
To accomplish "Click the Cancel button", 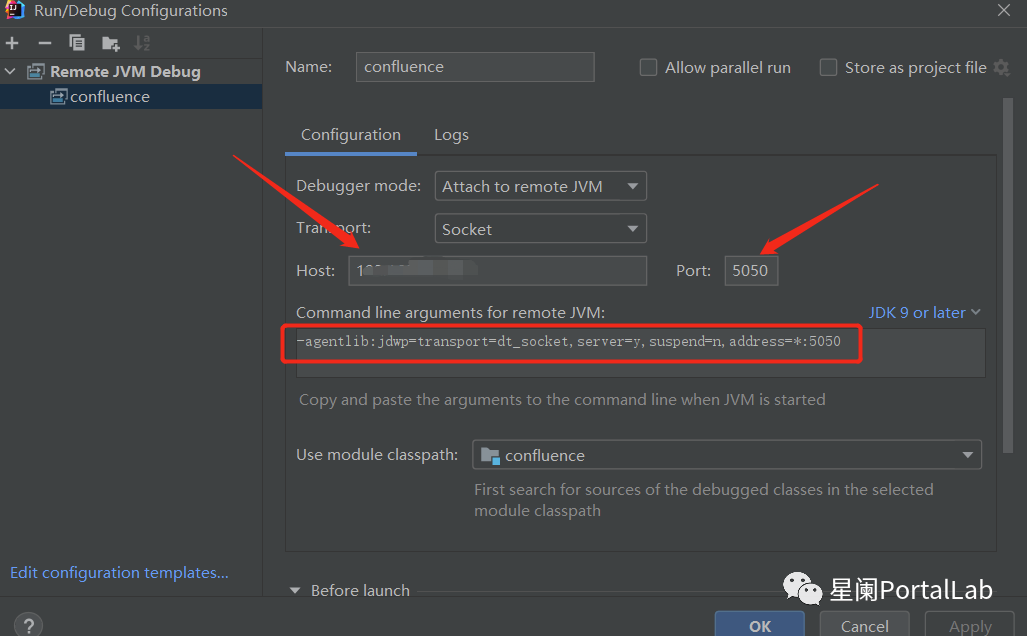I will (x=865, y=625).
